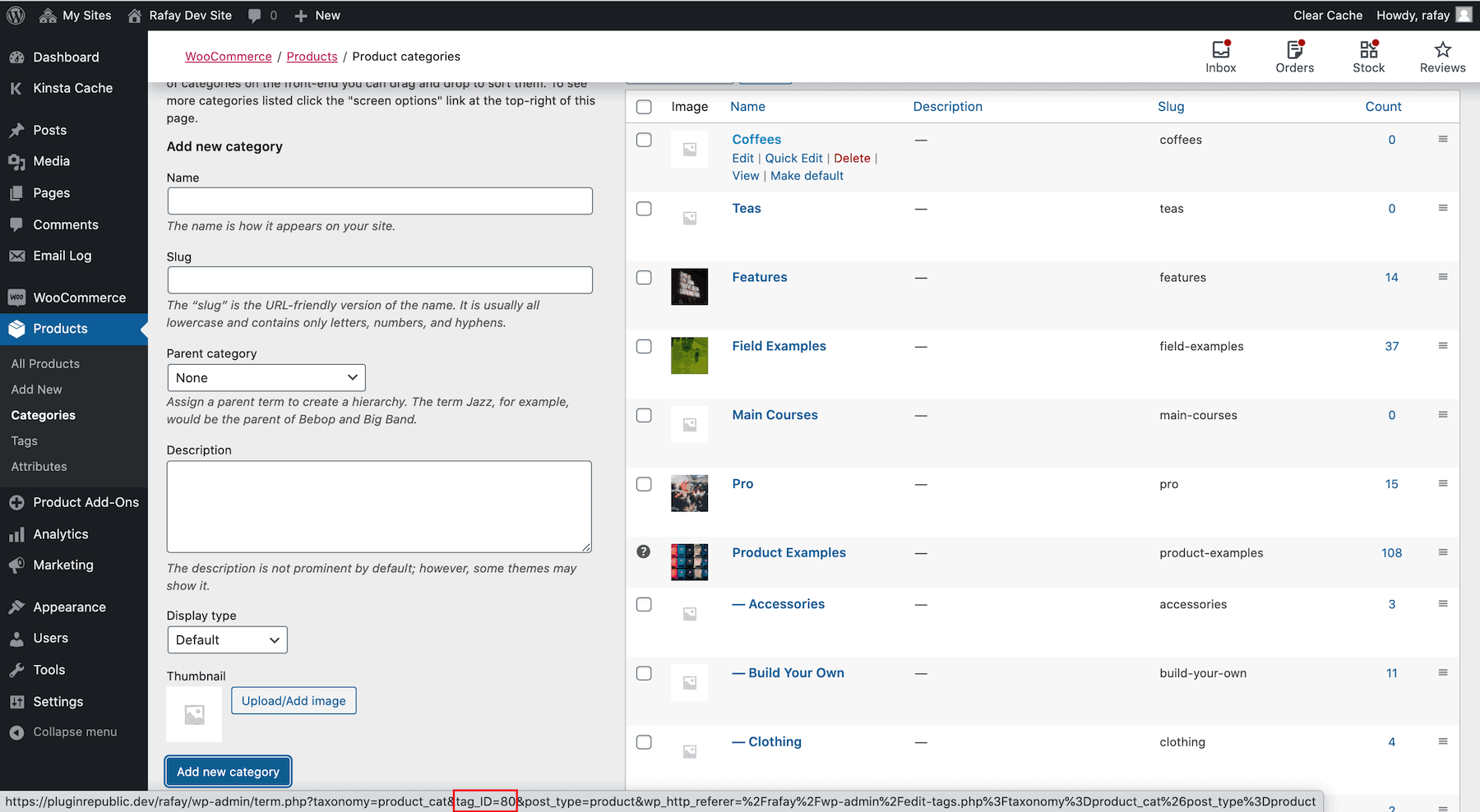
Task: Click the help icon beside Product Examples
Action: point(643,551)
